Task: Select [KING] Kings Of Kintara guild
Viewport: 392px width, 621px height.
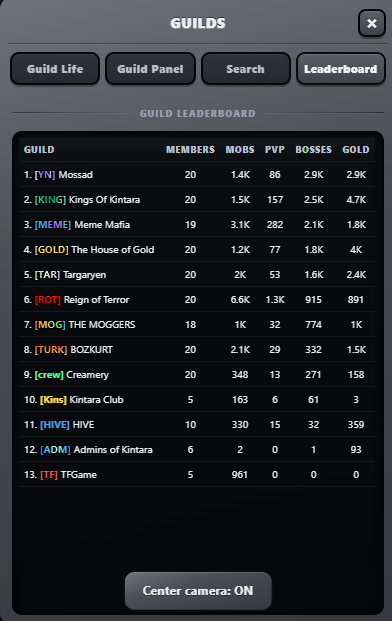Action: pos(197,200)
